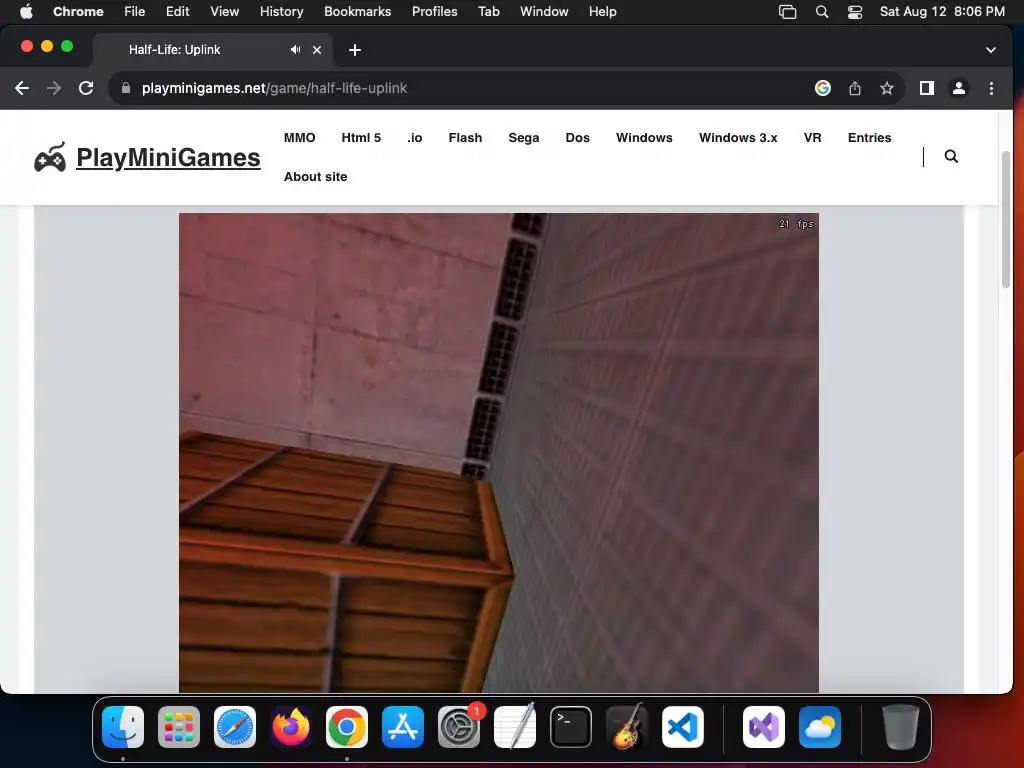1024x768 pixels.
Task: Open the File menu
Action: point(135,12)
